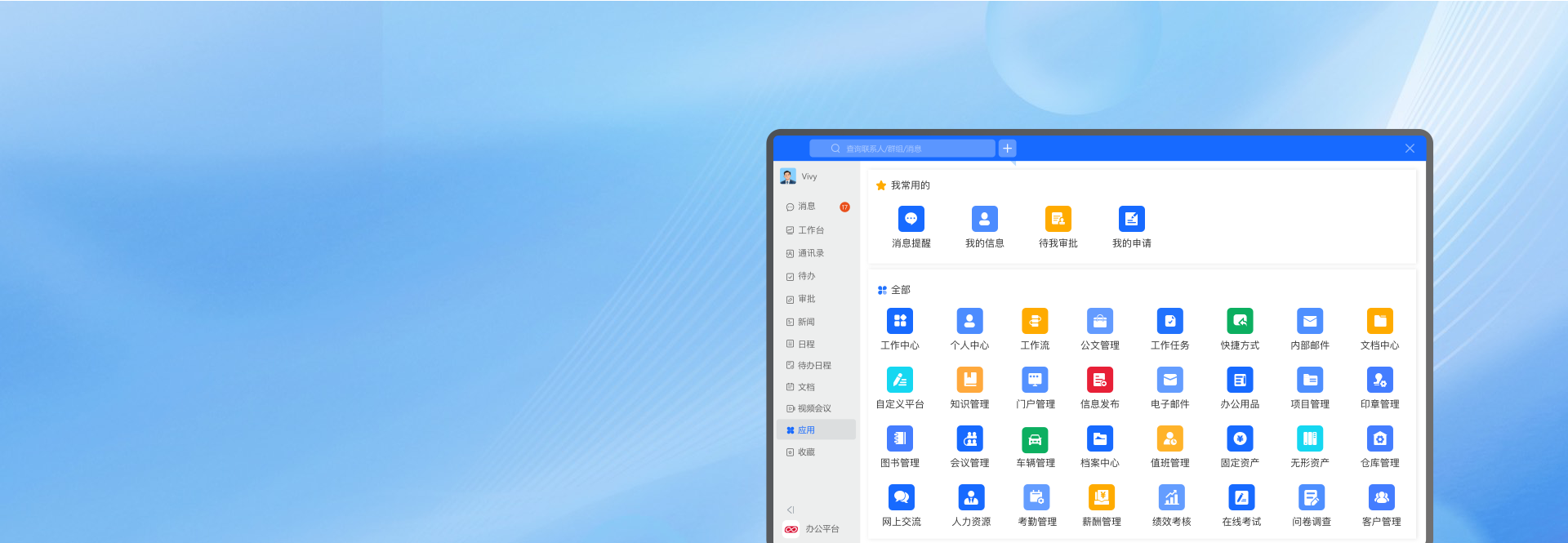
Task: Click the 办公平台 logo at bottom
Action: coord(791,529)
